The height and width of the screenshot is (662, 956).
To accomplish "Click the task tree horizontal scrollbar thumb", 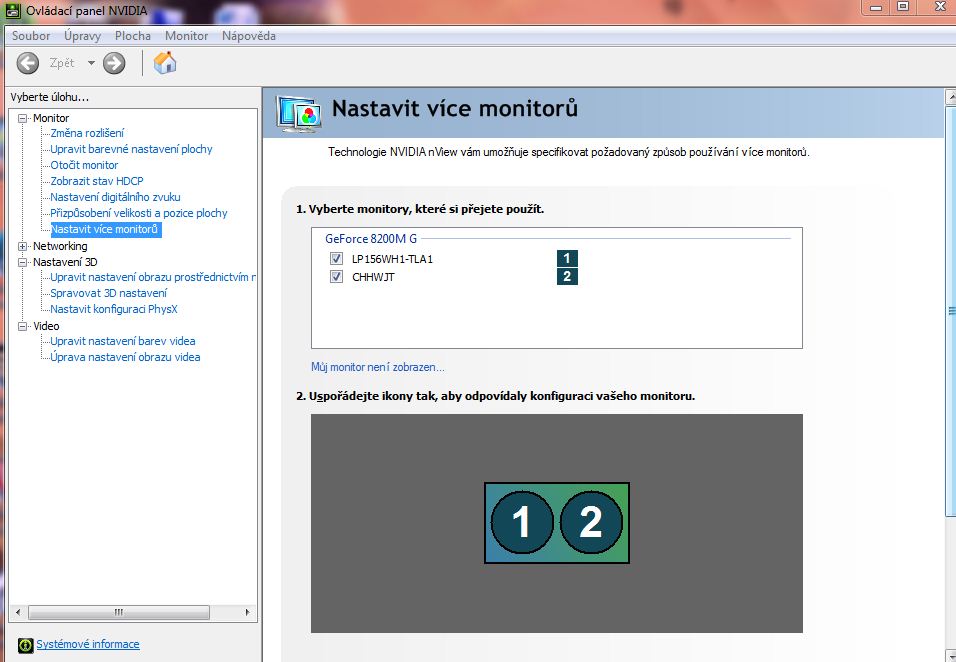I will coord(119,612).
